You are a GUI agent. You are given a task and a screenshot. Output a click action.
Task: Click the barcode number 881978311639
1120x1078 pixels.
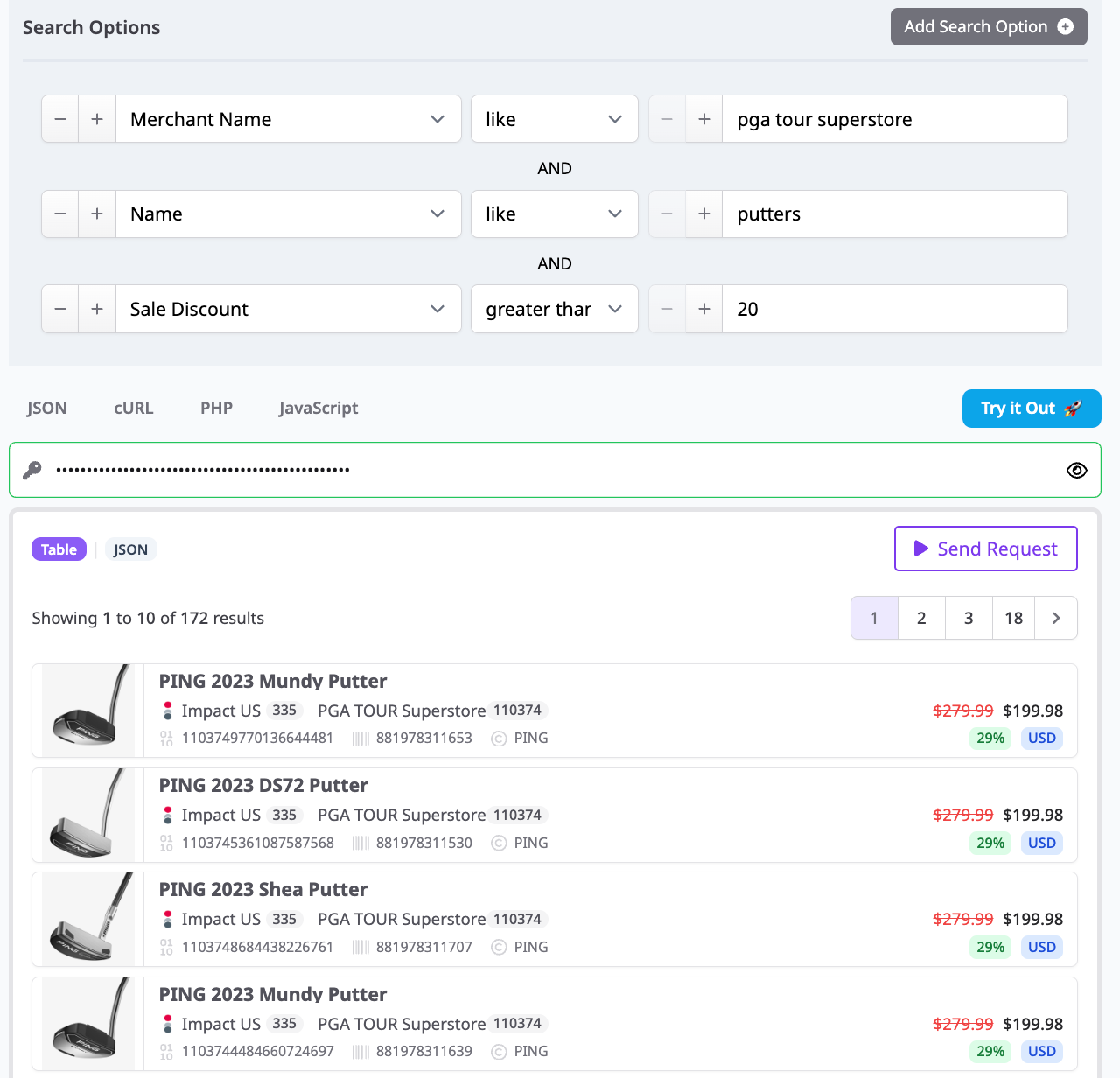[x=424, y=1051]
